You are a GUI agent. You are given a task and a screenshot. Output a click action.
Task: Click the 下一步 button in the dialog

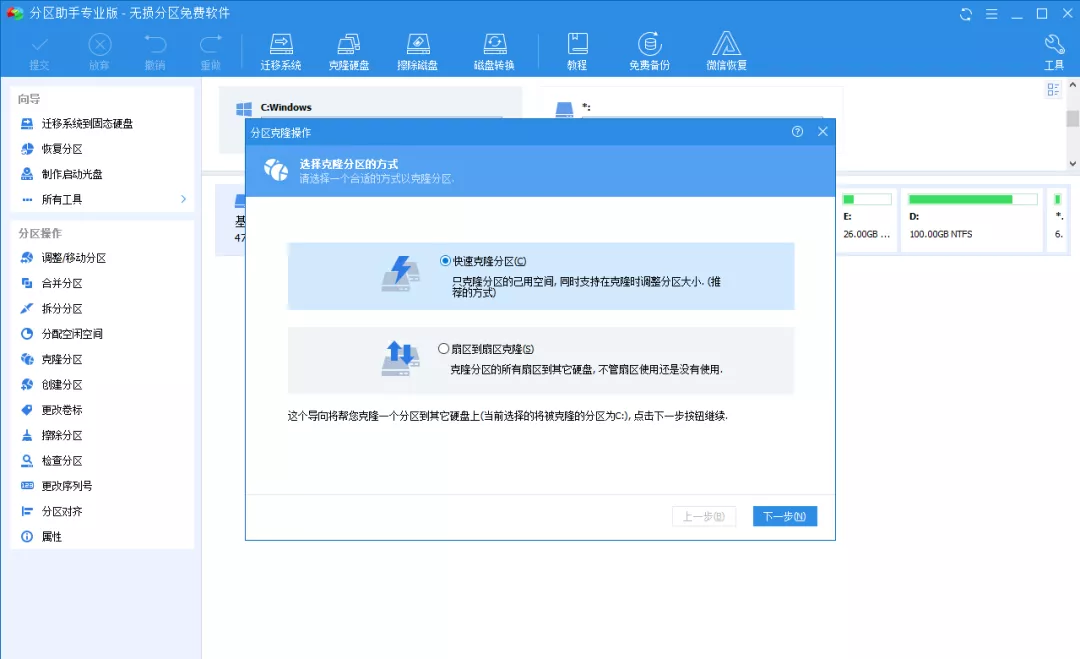[784, 516]
